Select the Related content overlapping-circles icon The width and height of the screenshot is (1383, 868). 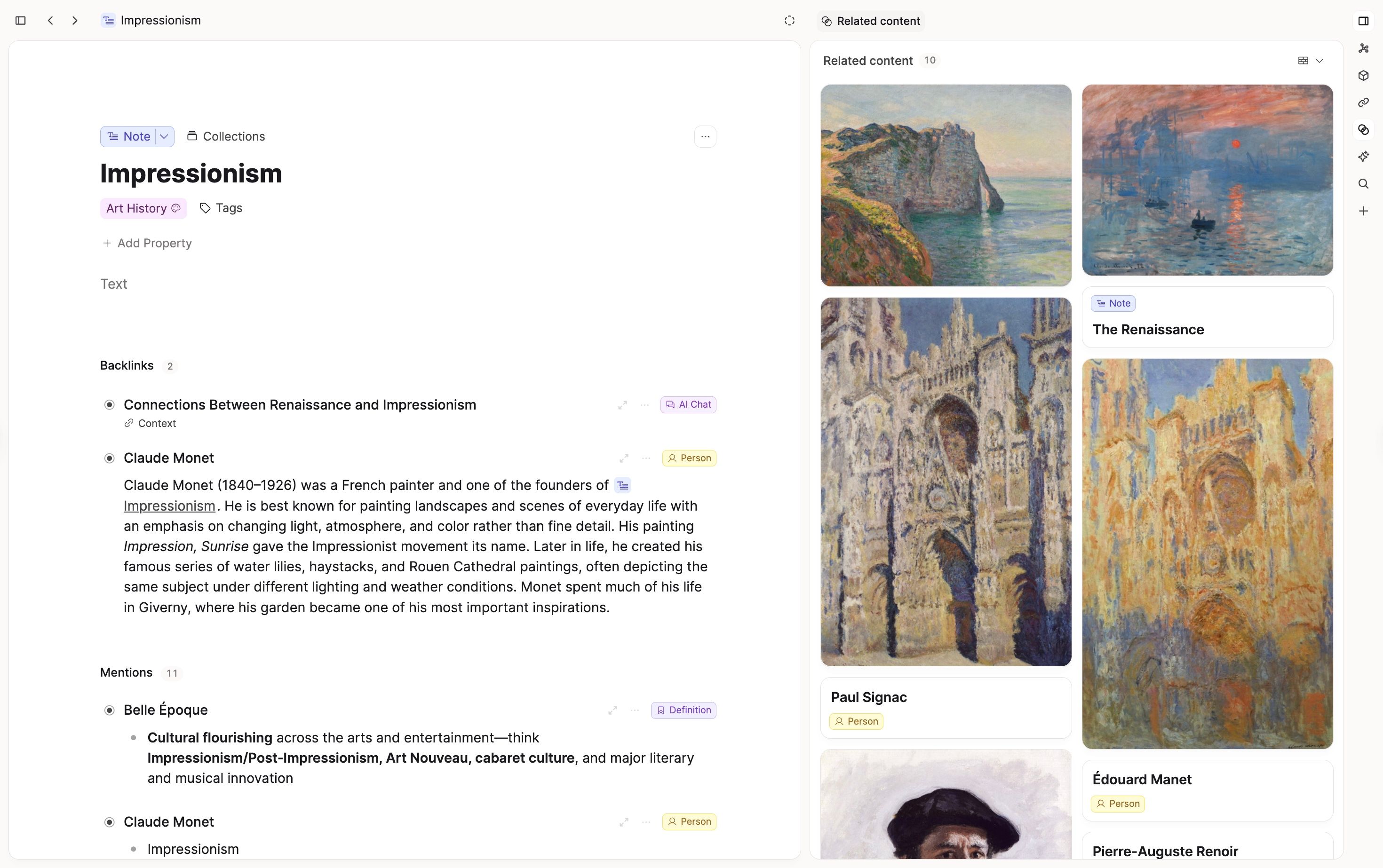(1364, 130)
